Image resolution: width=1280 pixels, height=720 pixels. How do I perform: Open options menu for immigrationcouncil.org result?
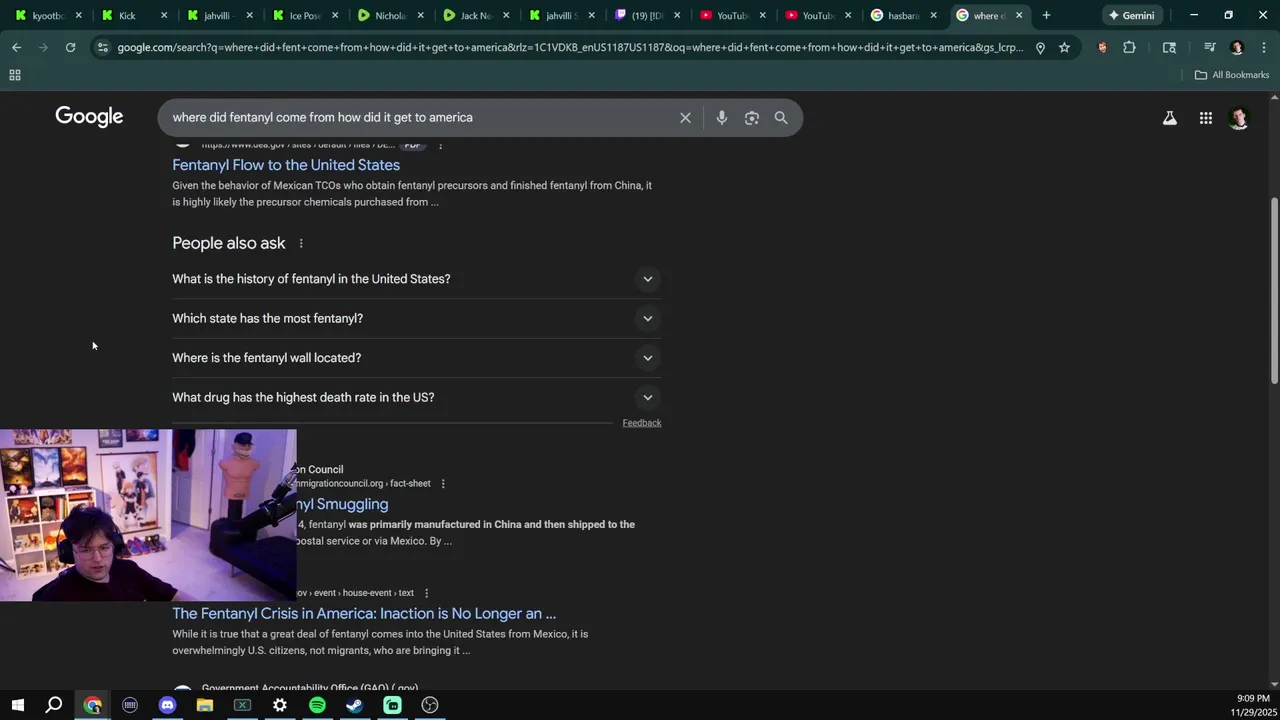(443, 484)
